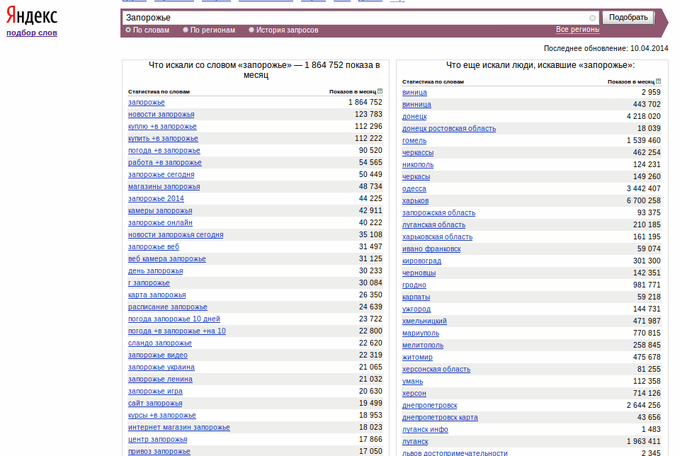
Task: Open the харьков link
Action: (415, 201)
